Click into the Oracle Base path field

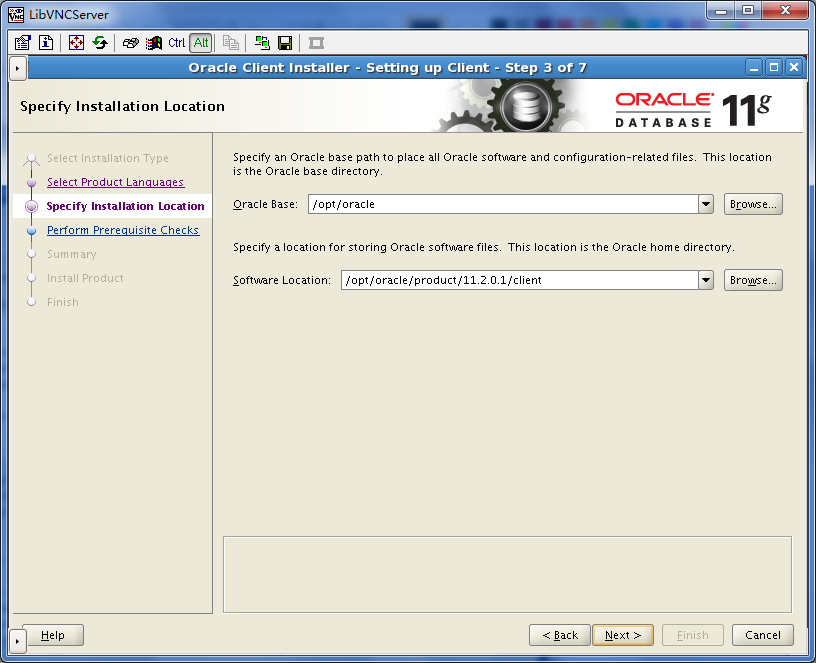click(503, 204)
